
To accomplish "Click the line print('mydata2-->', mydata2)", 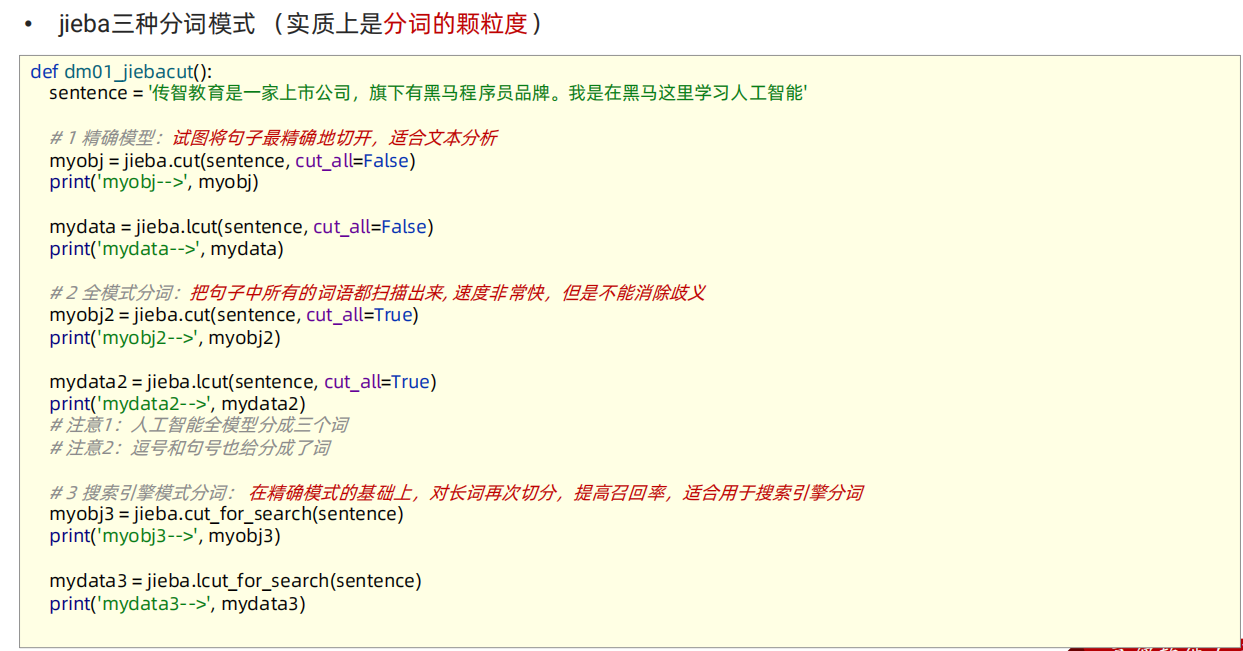I will tap(177, 403).
